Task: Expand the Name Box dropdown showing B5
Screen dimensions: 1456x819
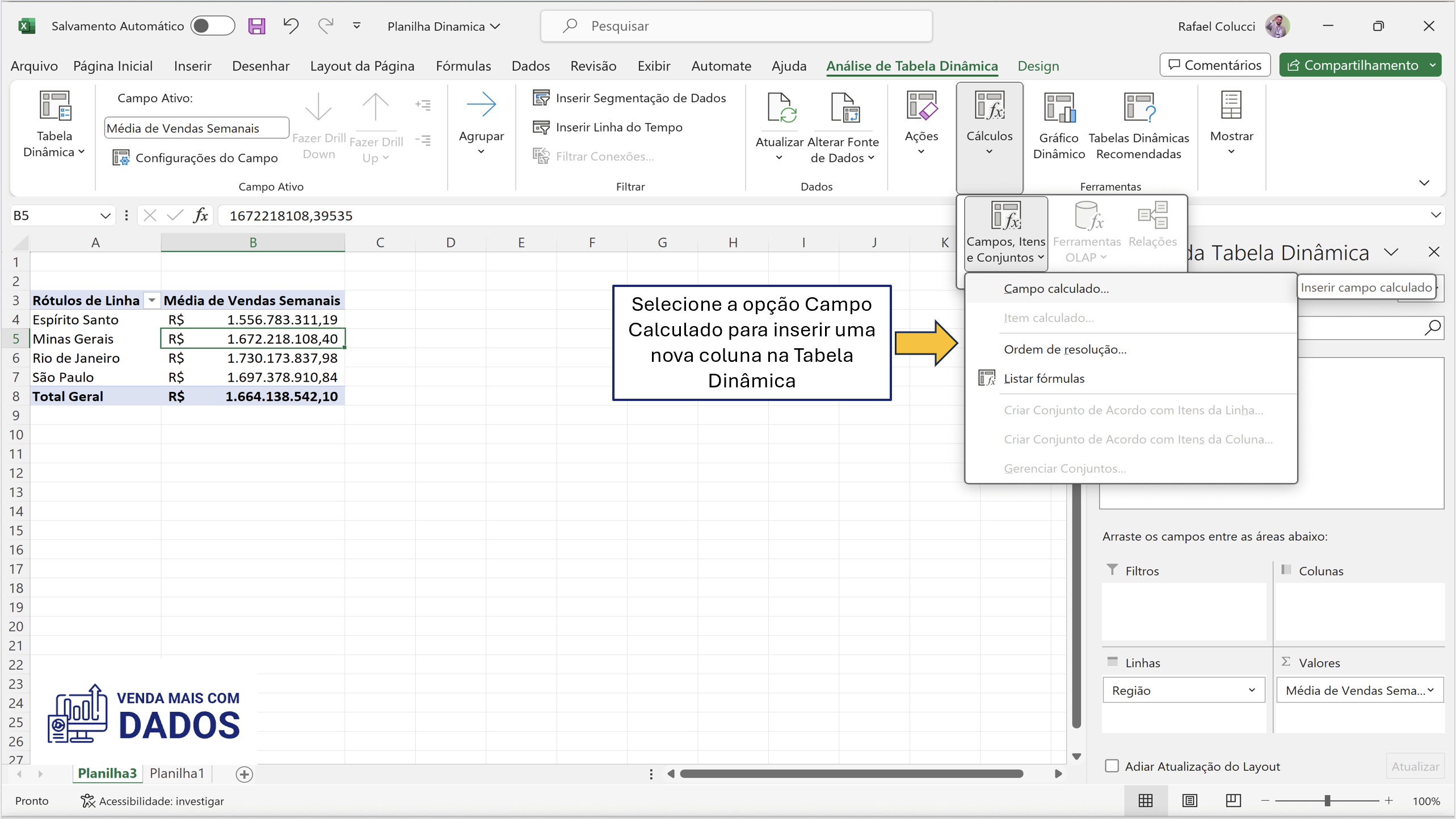Action: [106, 215]
